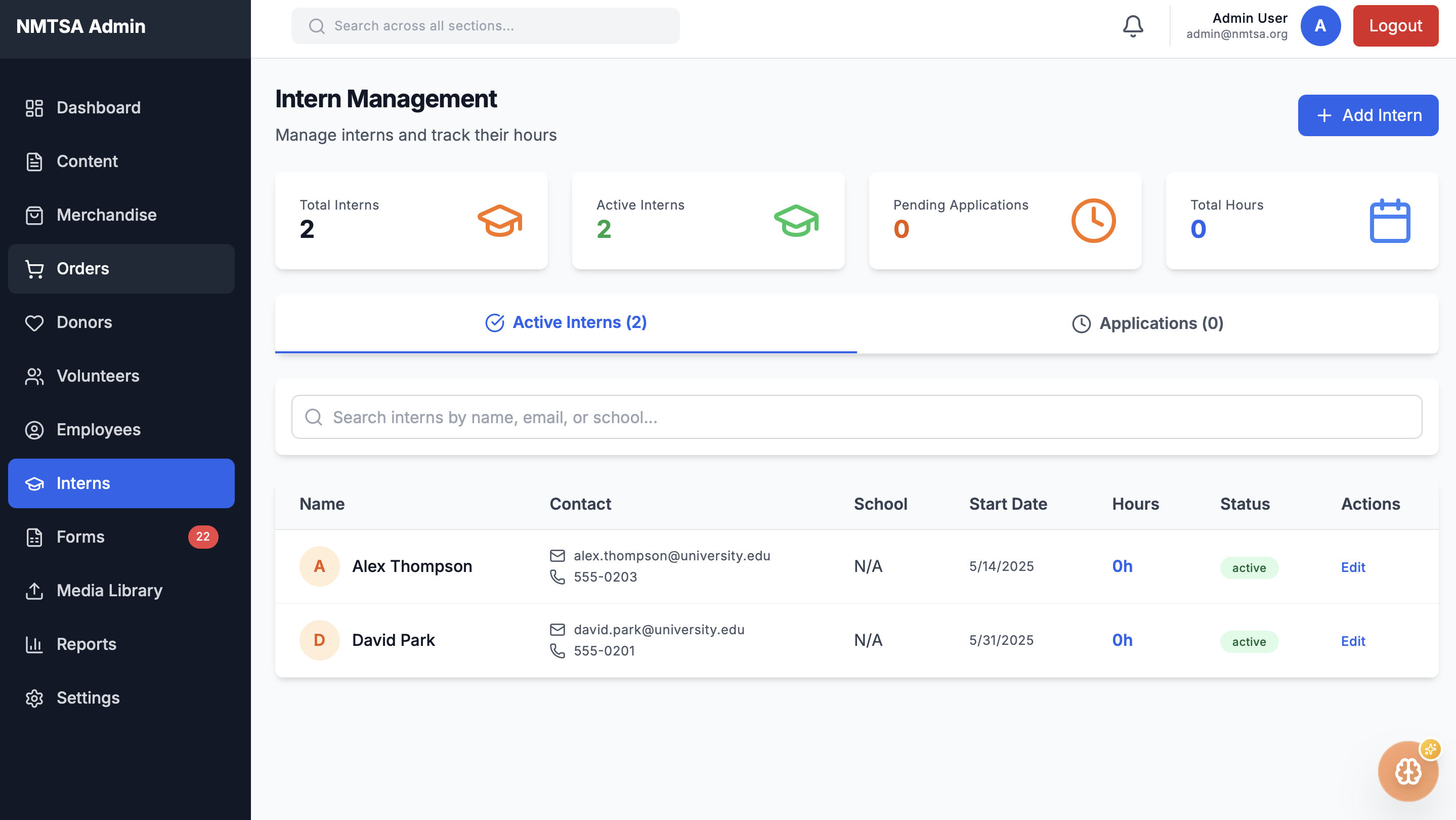Click the notification bell icon
This screenshot has width=1456, height=820.
tap(1133, 26)
